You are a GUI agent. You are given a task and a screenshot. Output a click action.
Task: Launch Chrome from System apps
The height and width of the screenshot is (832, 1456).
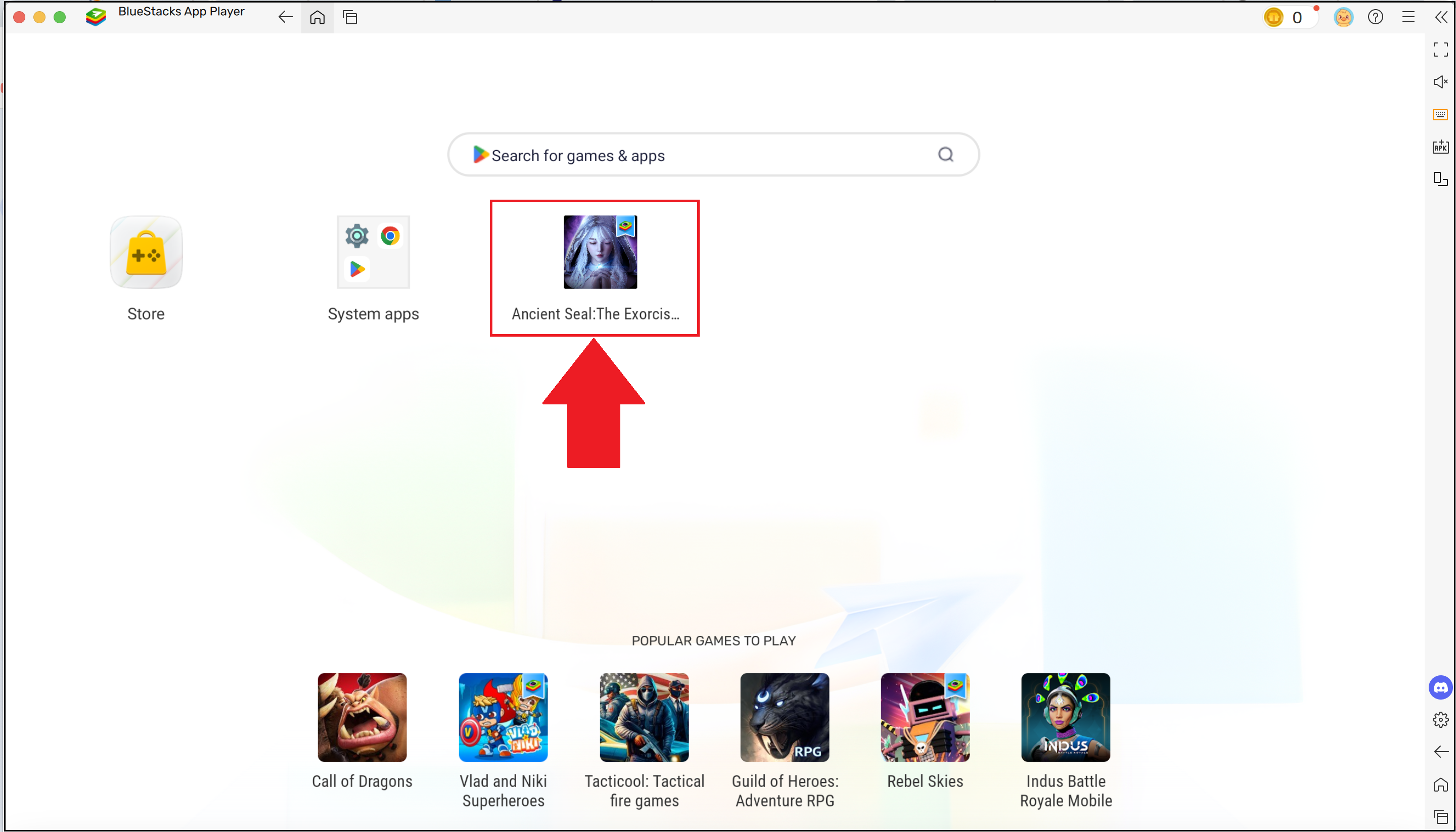[391, 236]
